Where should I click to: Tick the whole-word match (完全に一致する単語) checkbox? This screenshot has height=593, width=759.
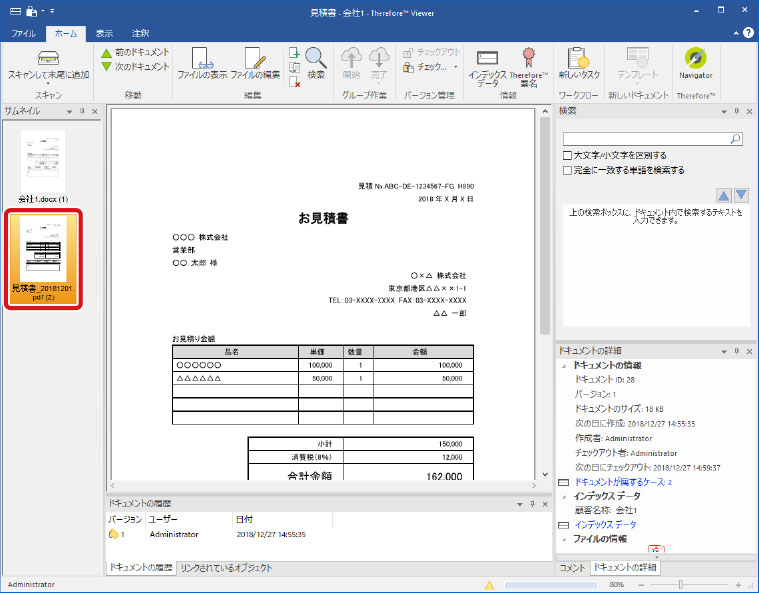point(568,171)
